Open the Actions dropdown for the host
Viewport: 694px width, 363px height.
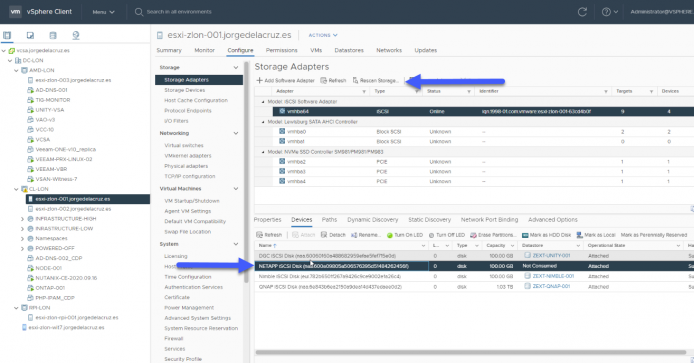click(x=323, y=35)
